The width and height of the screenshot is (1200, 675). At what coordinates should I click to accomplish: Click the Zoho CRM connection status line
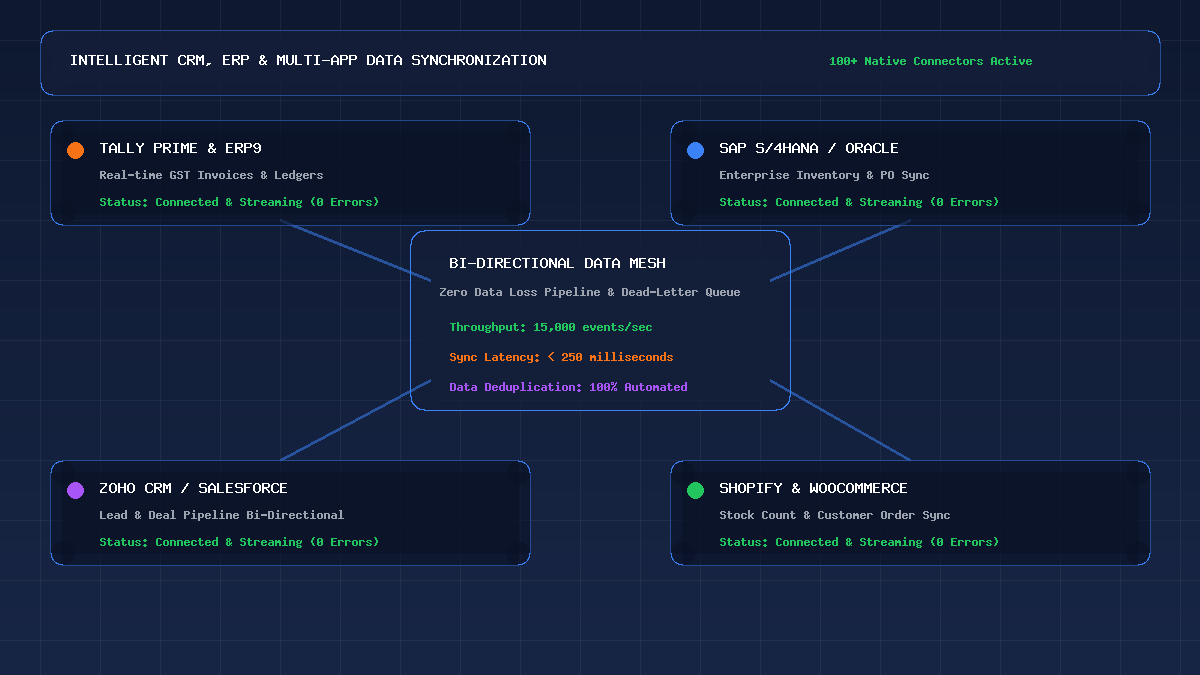point(239,542)
